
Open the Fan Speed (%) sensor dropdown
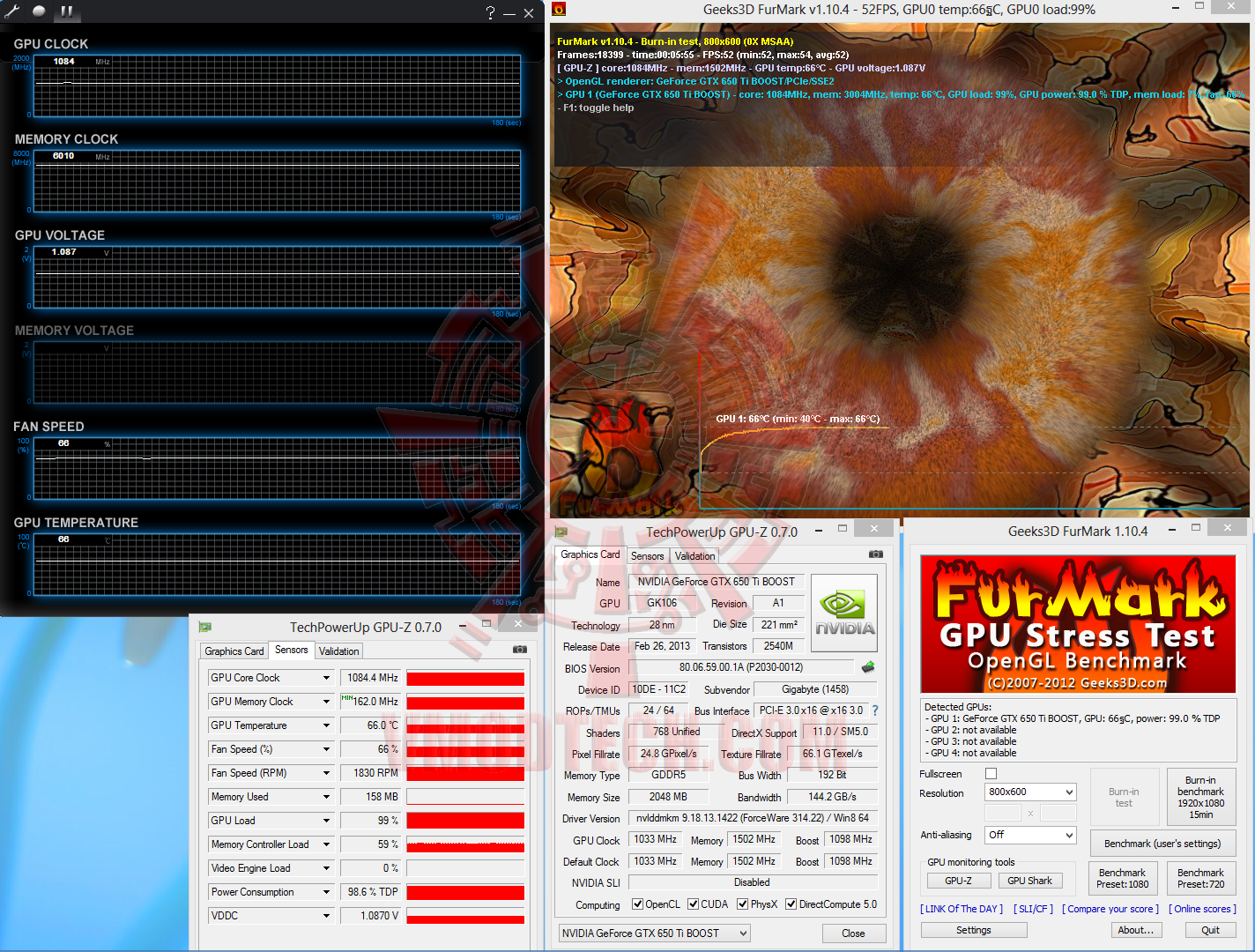pos(326,749)
